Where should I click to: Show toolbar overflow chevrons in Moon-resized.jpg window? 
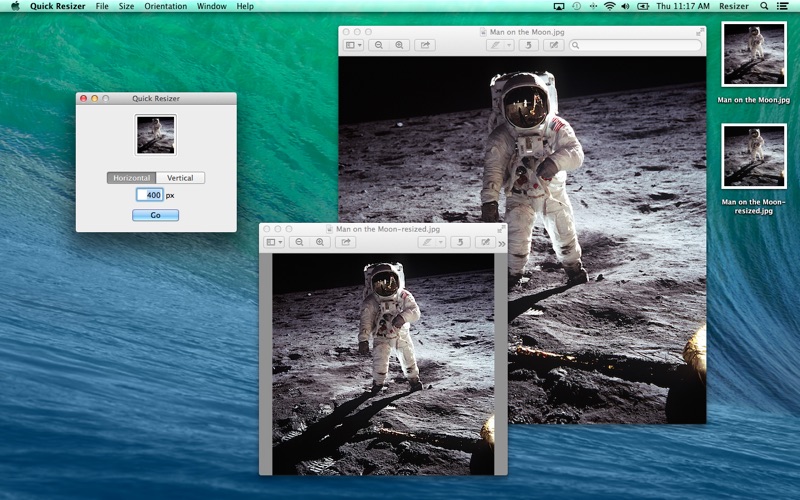pos(502,243)
